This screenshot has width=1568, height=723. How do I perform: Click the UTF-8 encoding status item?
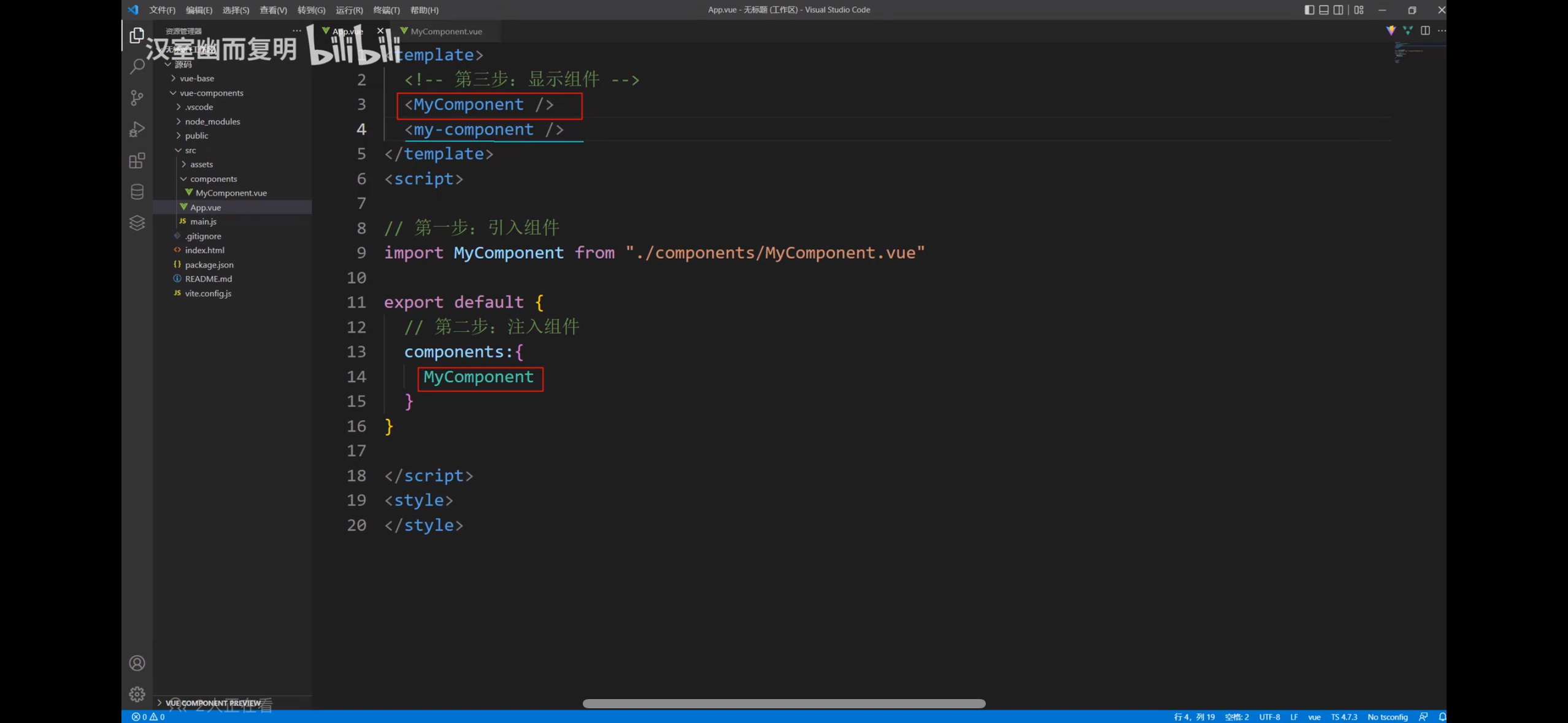[x=1269, y=717]
